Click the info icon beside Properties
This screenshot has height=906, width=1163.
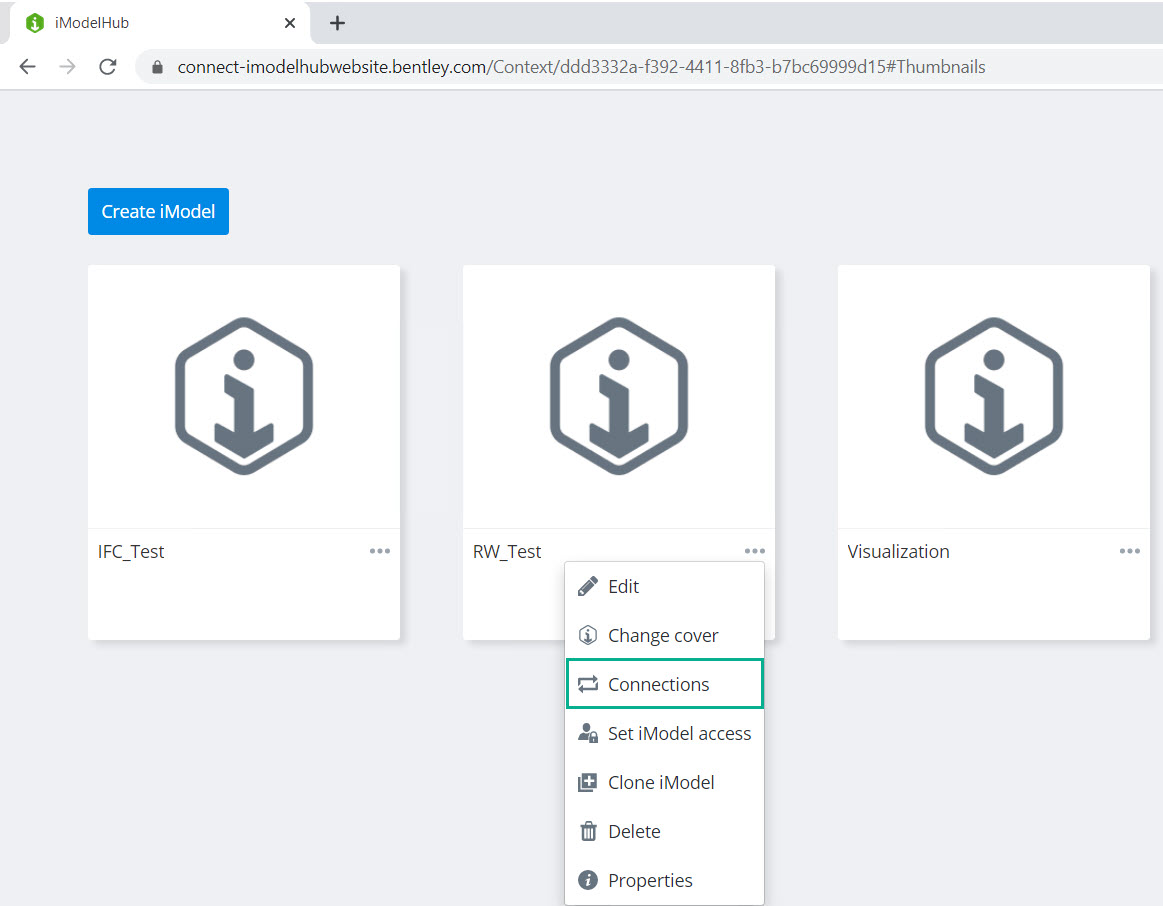tap(587, 880)
